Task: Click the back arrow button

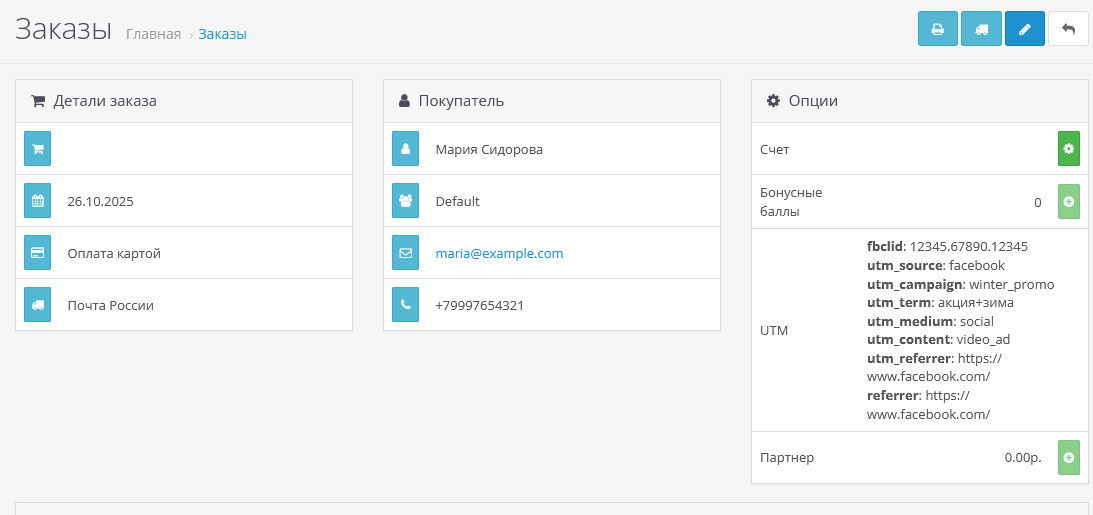Action: pyautogui.click(x=1068, y=29)
